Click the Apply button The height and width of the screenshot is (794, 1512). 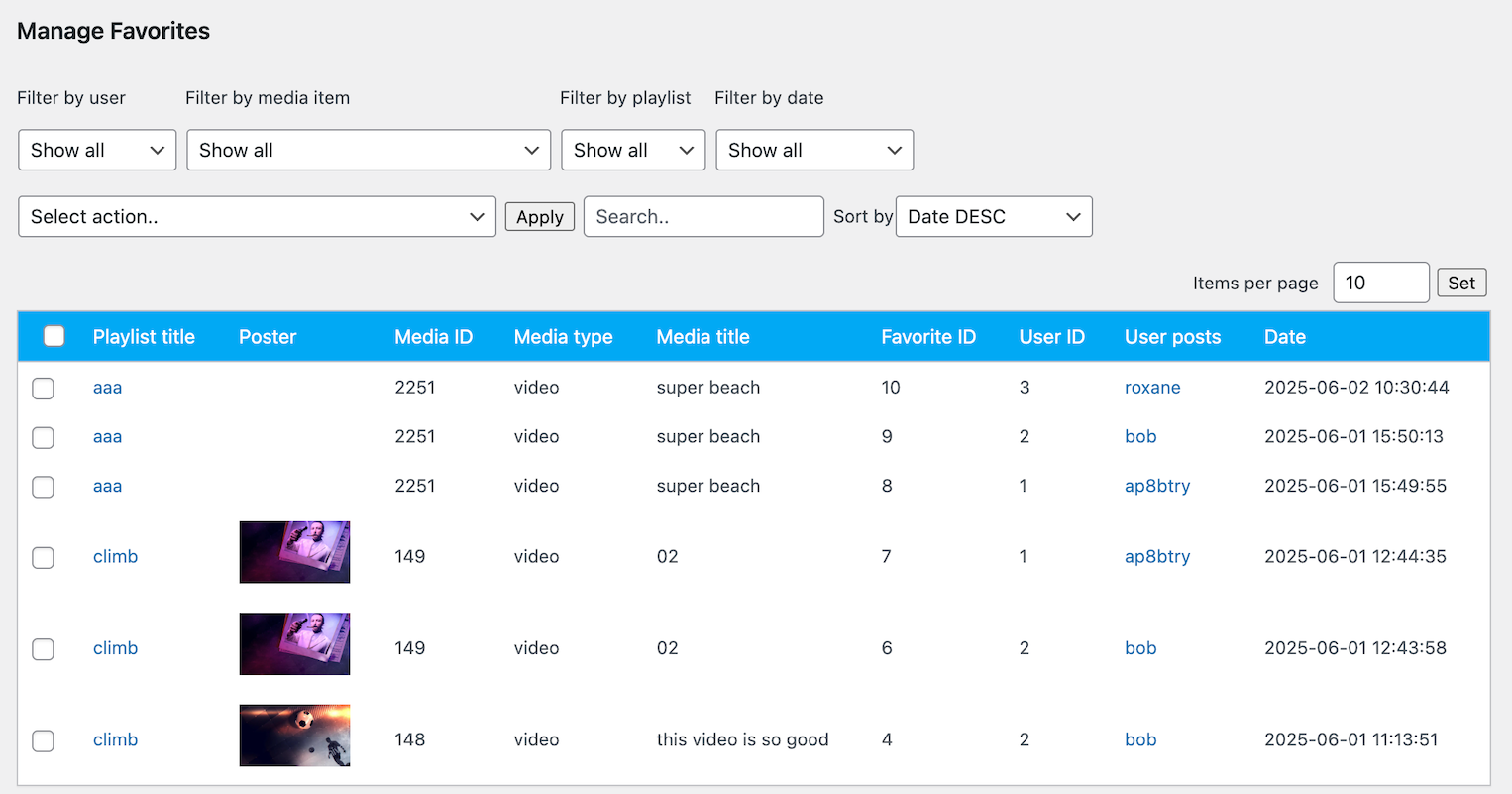(x=539, y=217)
